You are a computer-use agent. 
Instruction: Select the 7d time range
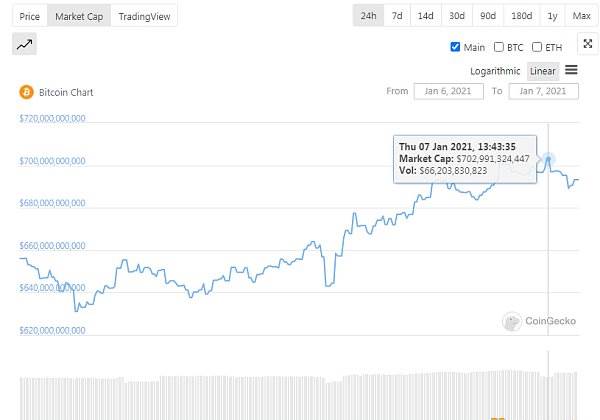click(x=397, y=16)
